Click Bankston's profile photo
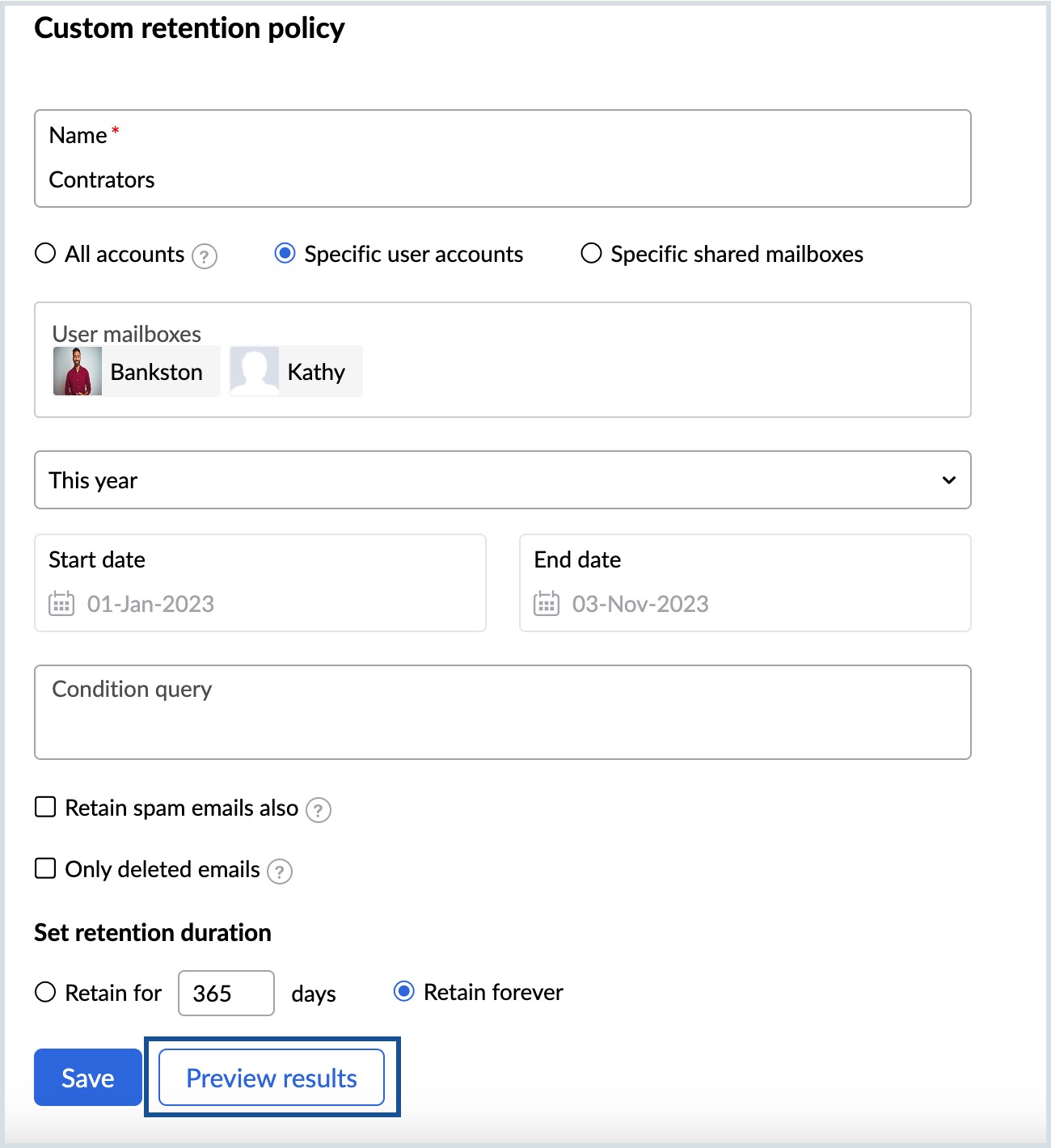Image resolution: width=1051 pixels, height=1148 pixels. pos(78,371)
